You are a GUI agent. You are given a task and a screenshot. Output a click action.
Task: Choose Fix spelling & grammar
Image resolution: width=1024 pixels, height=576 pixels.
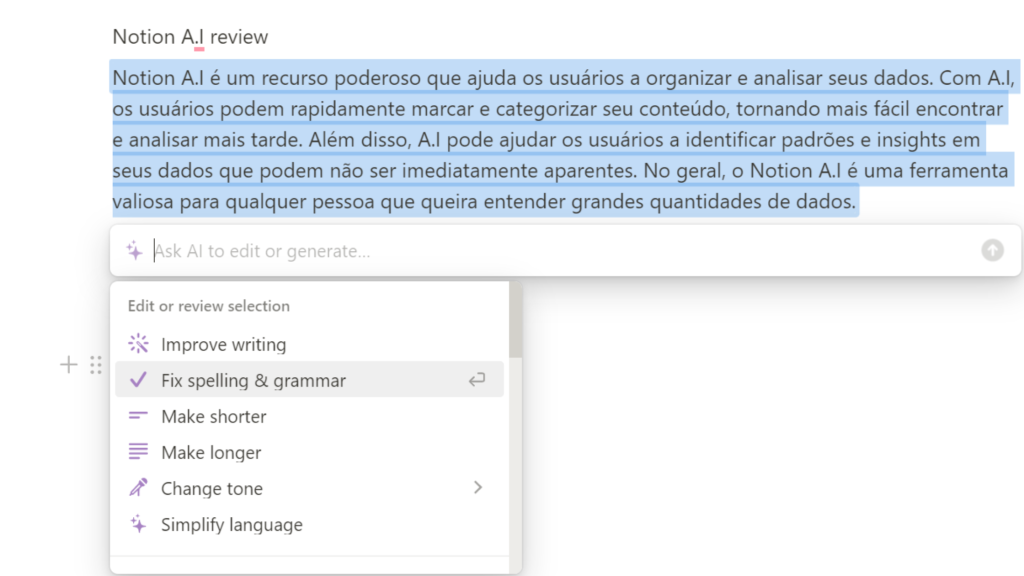click(x=252, y=380)
